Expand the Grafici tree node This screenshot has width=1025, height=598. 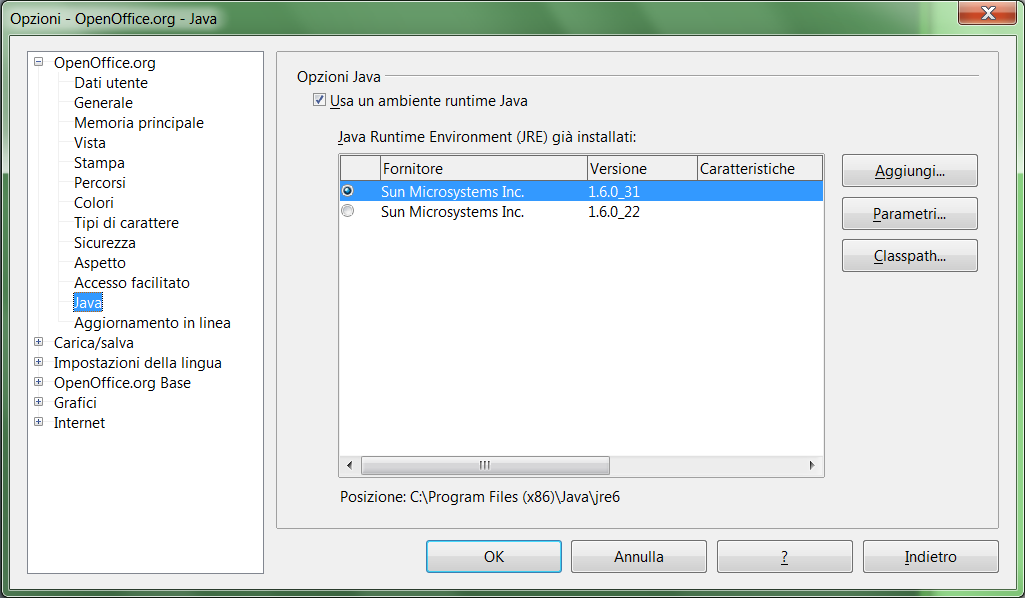pos(39,402)
